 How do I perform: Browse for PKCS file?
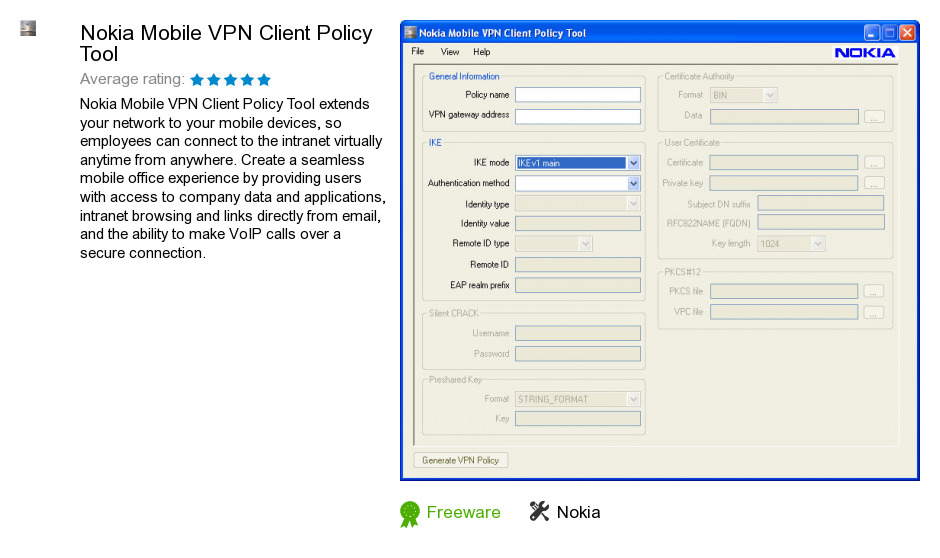pos(874,292)
